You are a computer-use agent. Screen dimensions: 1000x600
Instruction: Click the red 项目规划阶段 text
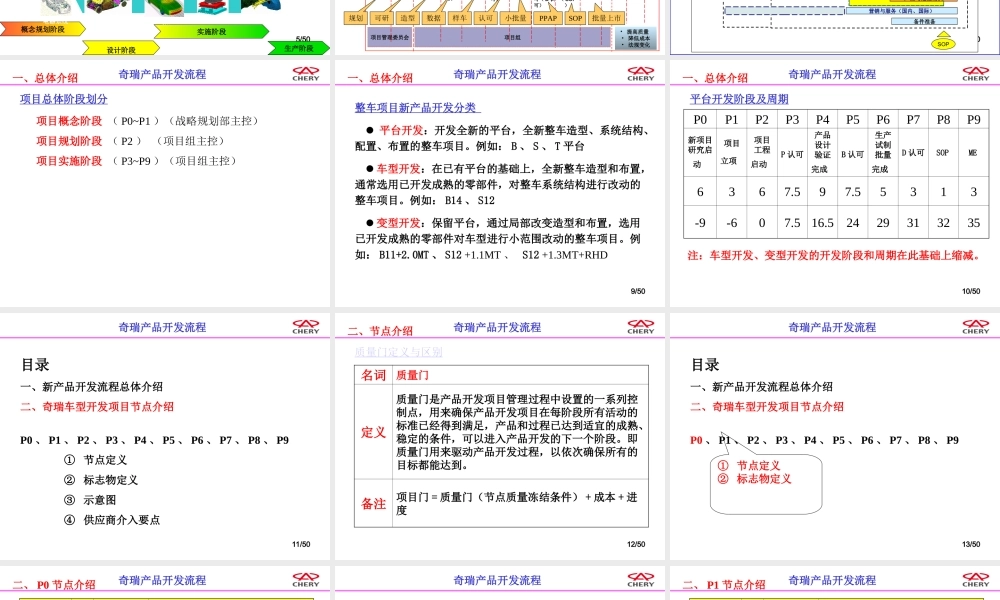pyautogui.click(x=69, y=141)
